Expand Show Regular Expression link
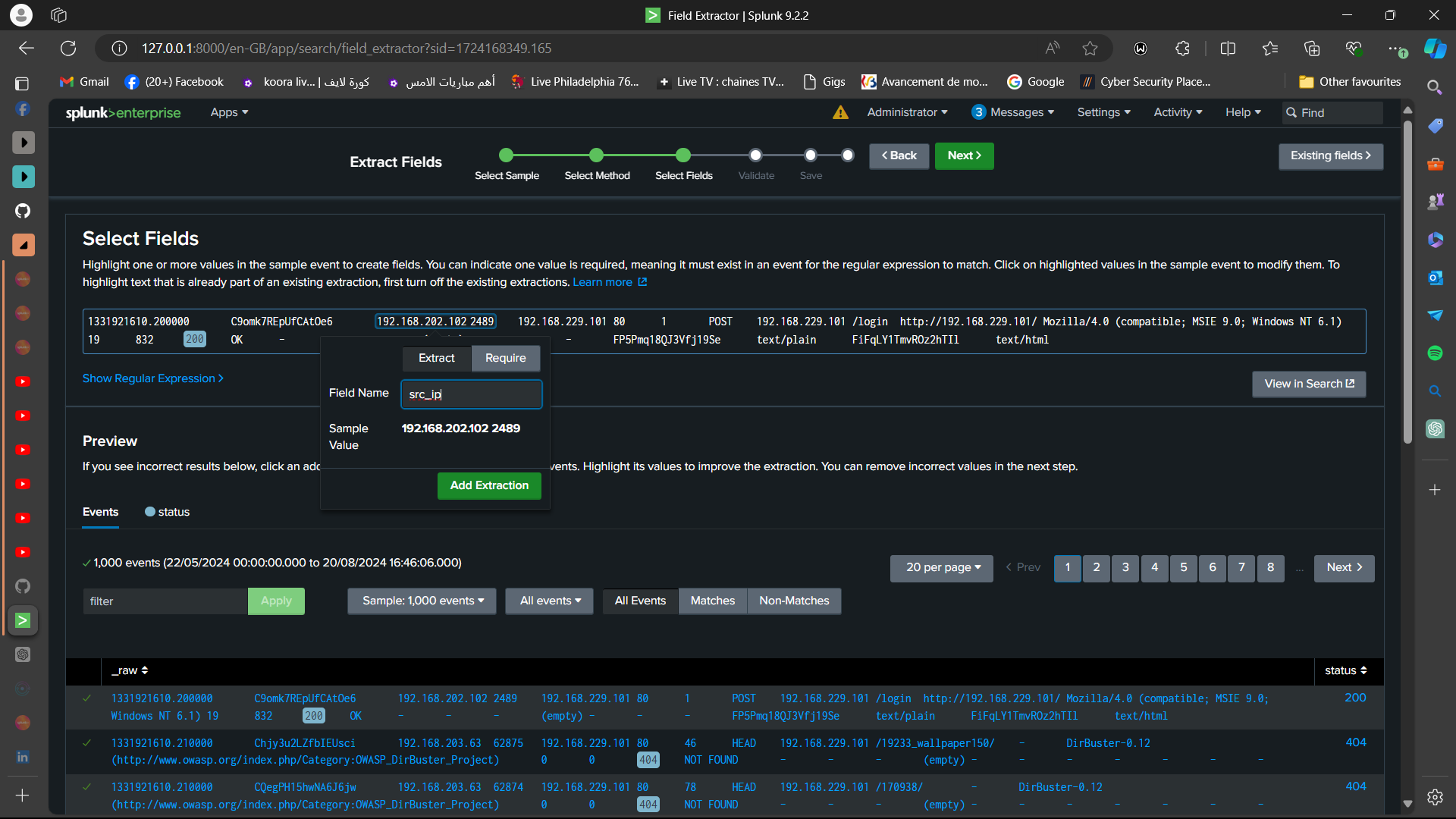1456x819 pixels. 153,378
